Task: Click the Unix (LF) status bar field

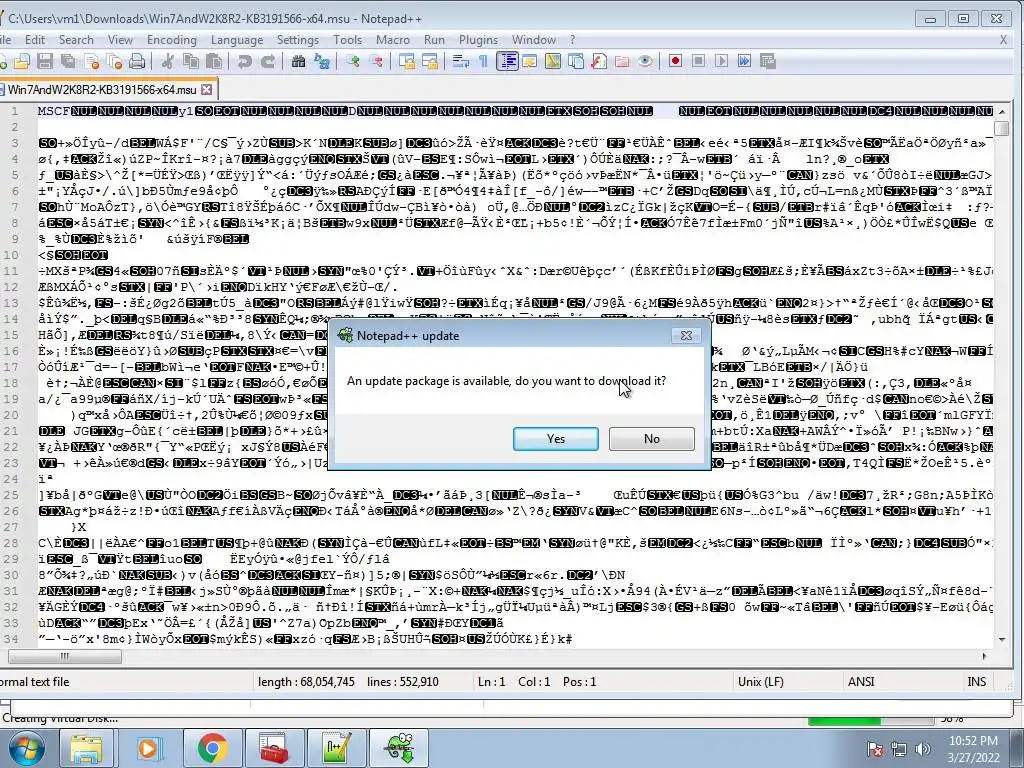Action: 760,682
